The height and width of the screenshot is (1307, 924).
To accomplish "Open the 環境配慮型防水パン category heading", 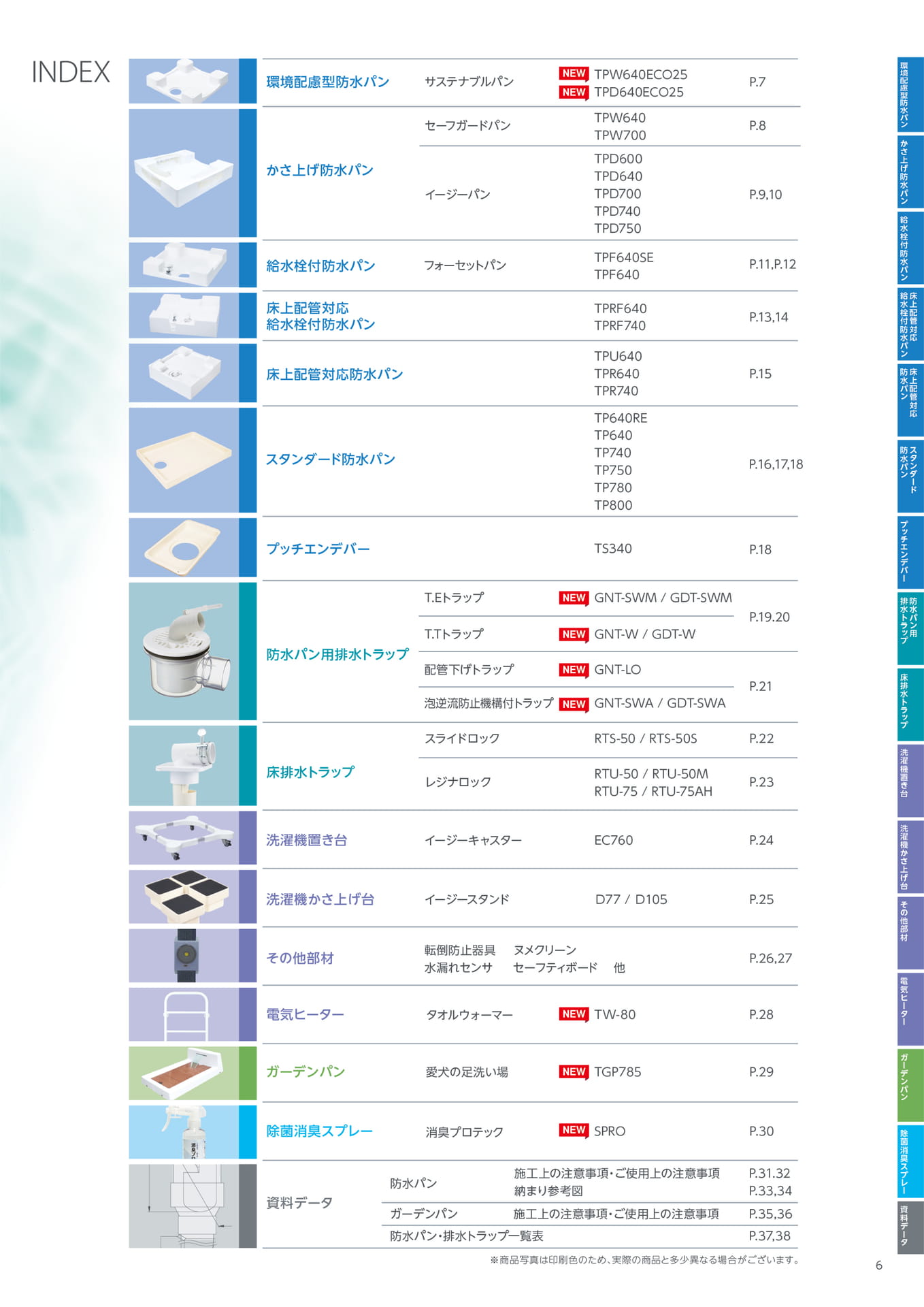I will click(328, 82).
